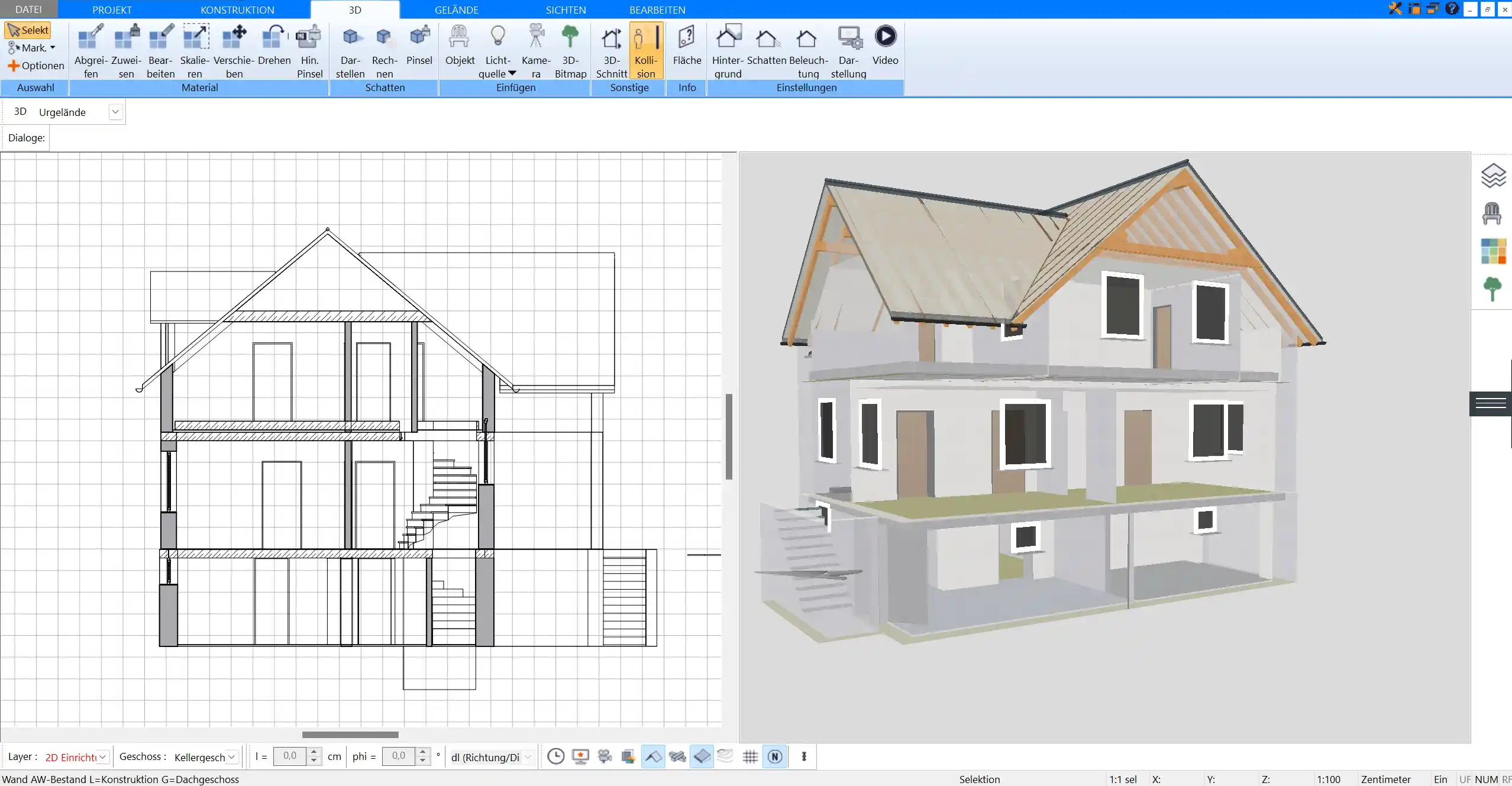Start the Video playback tool
Screen dimensions: 1512x786
click(x=885, y=45)
